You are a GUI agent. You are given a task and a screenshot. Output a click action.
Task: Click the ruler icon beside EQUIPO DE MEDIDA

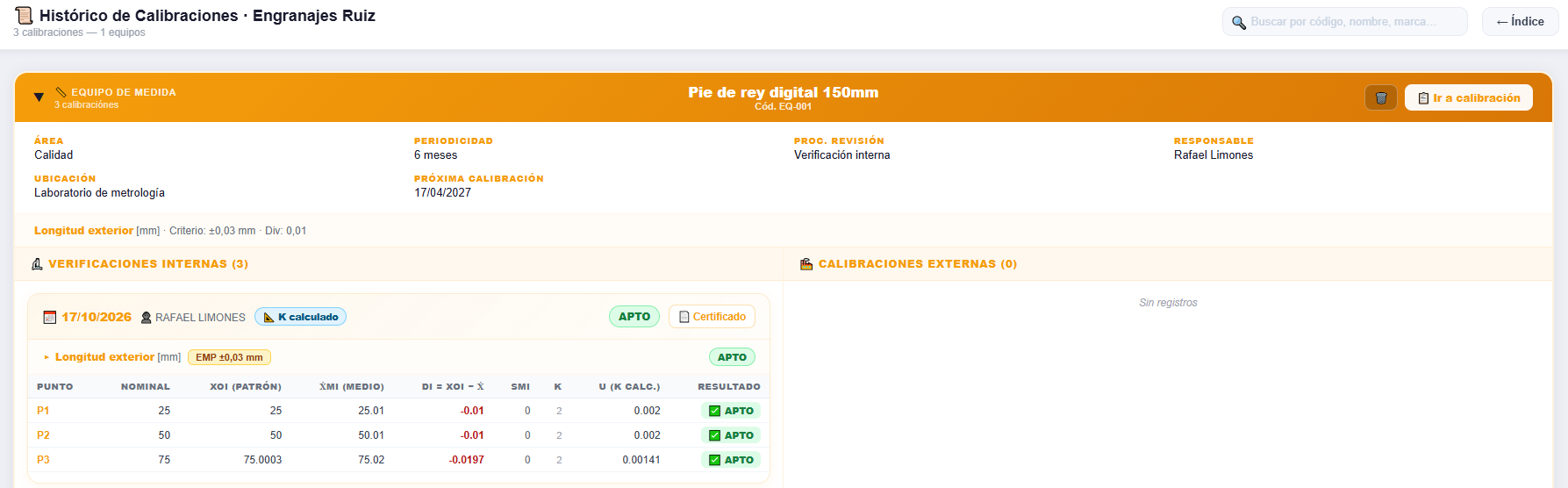pyautogui.click(x=61, y=92)
